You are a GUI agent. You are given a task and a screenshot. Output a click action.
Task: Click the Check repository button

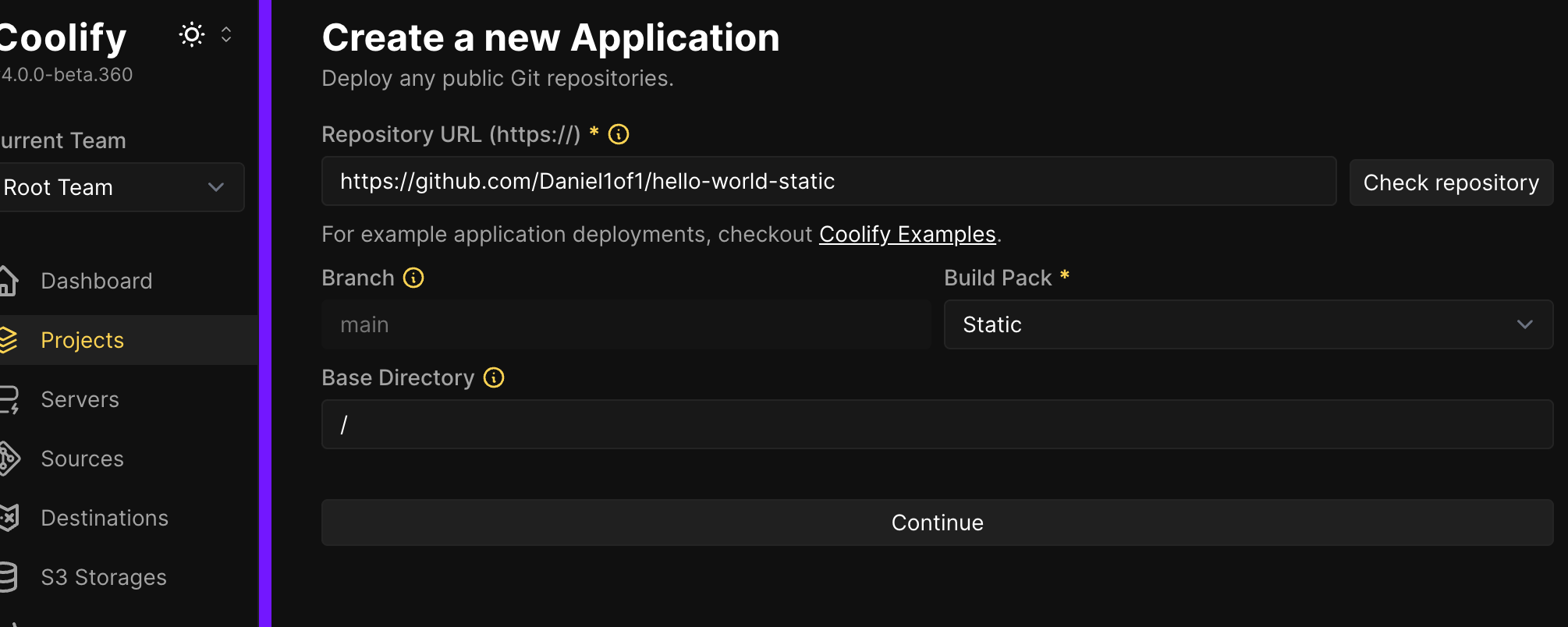point(1451,182)
